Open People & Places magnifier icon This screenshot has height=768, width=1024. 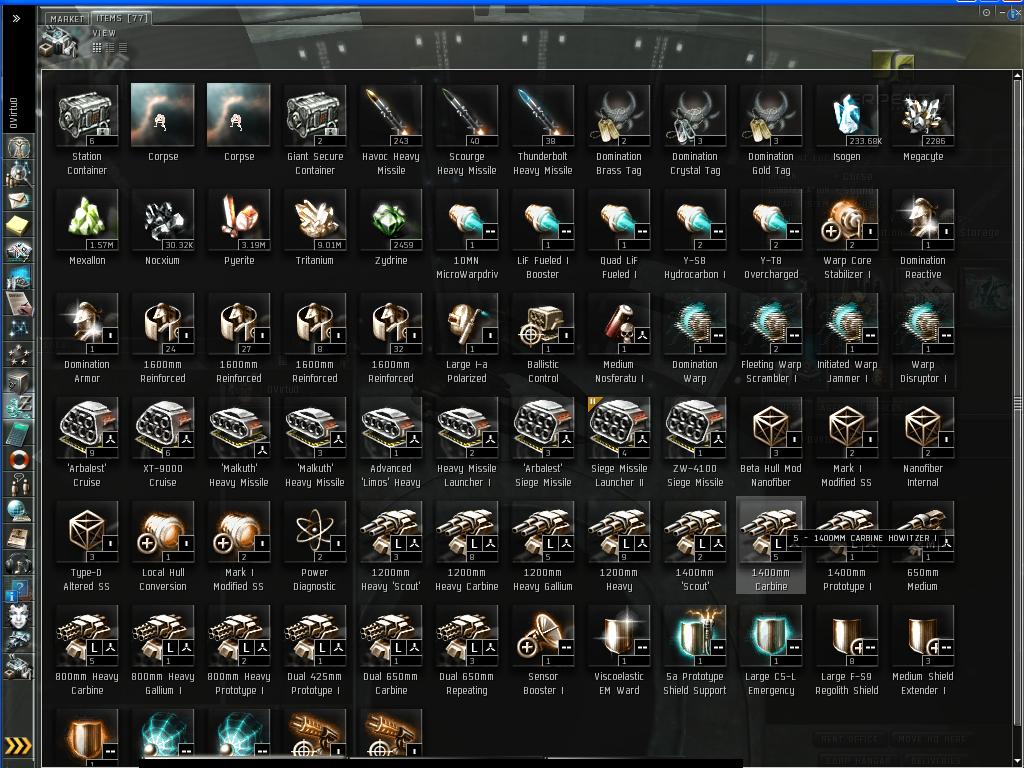[18, 173]
